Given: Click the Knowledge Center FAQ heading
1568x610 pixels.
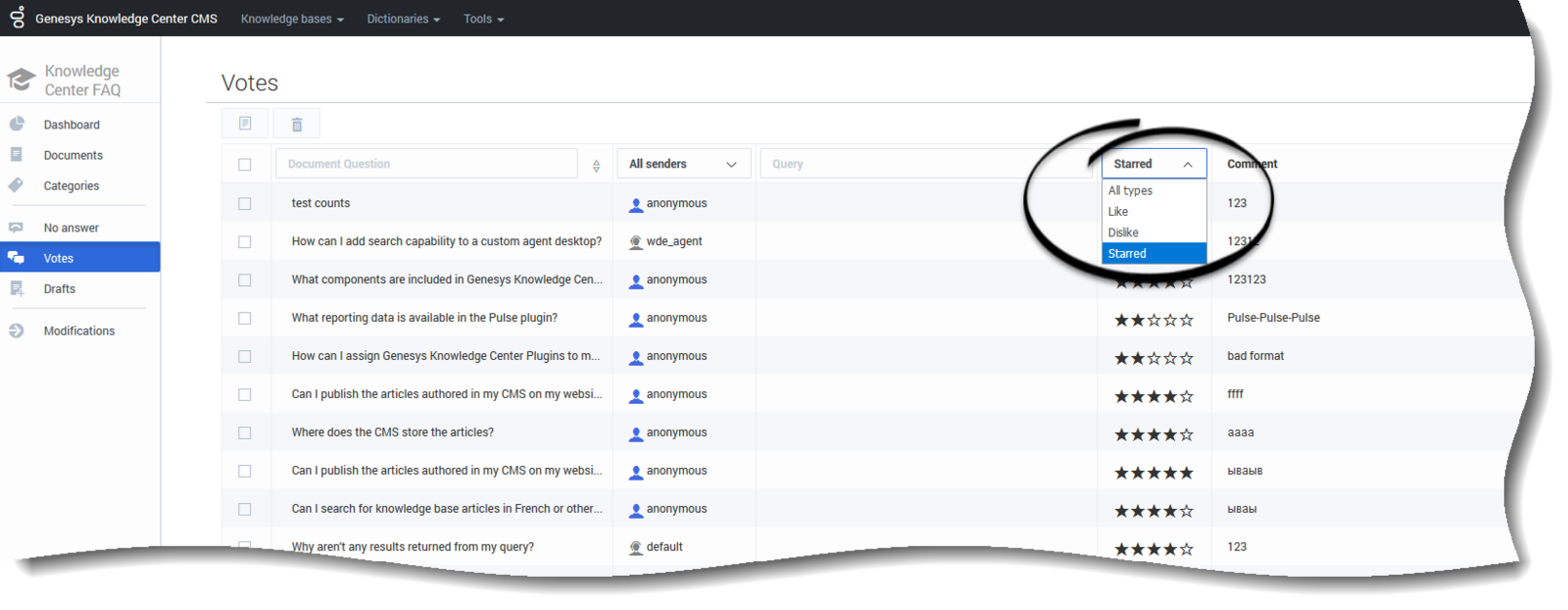Looking at the screenshot, I should click(x=82, y=80).
